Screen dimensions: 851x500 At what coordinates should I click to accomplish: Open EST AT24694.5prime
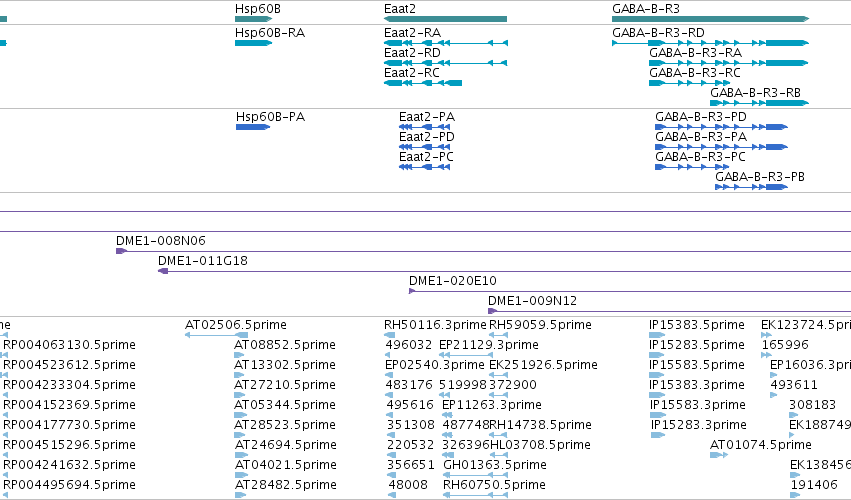285,445
